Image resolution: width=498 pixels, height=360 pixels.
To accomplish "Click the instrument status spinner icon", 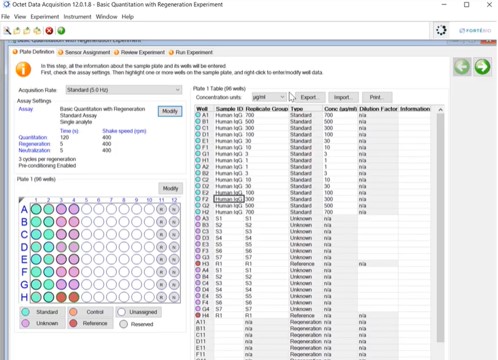I will pos(441,30).
